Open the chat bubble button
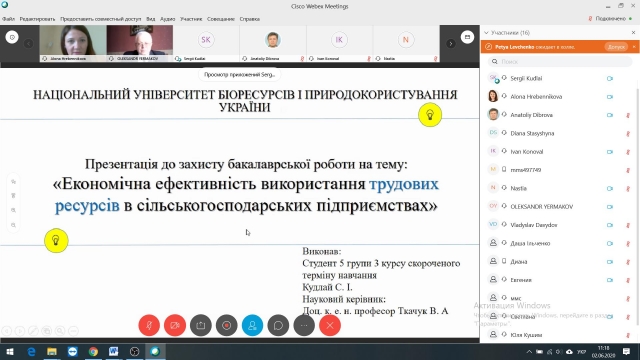Image resolution: width=640 pixels, height=360 pixels. click(x=278, y=325)
